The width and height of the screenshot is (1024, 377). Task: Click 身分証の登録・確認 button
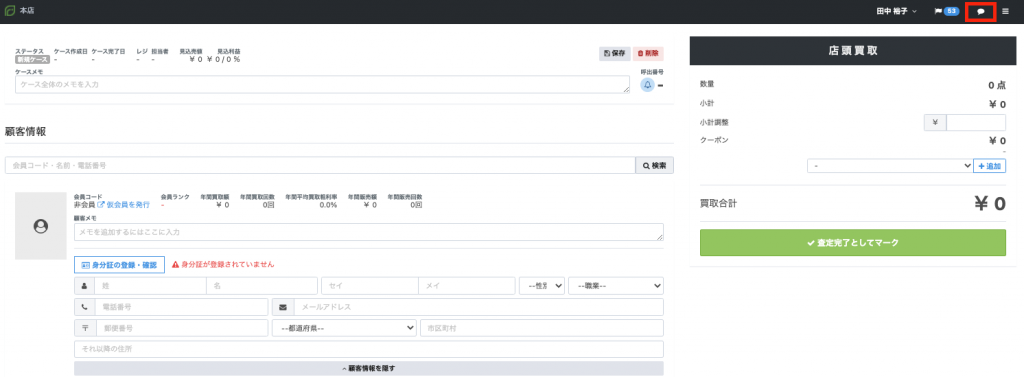[120, 265]
